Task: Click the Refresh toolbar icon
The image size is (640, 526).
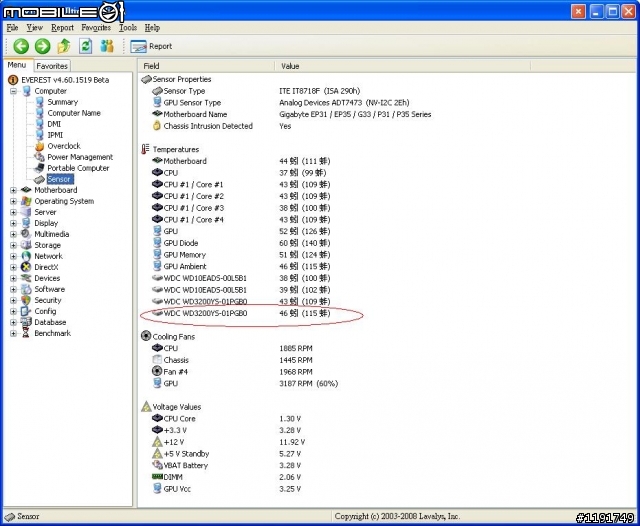Action: click(x=85, y=46)
